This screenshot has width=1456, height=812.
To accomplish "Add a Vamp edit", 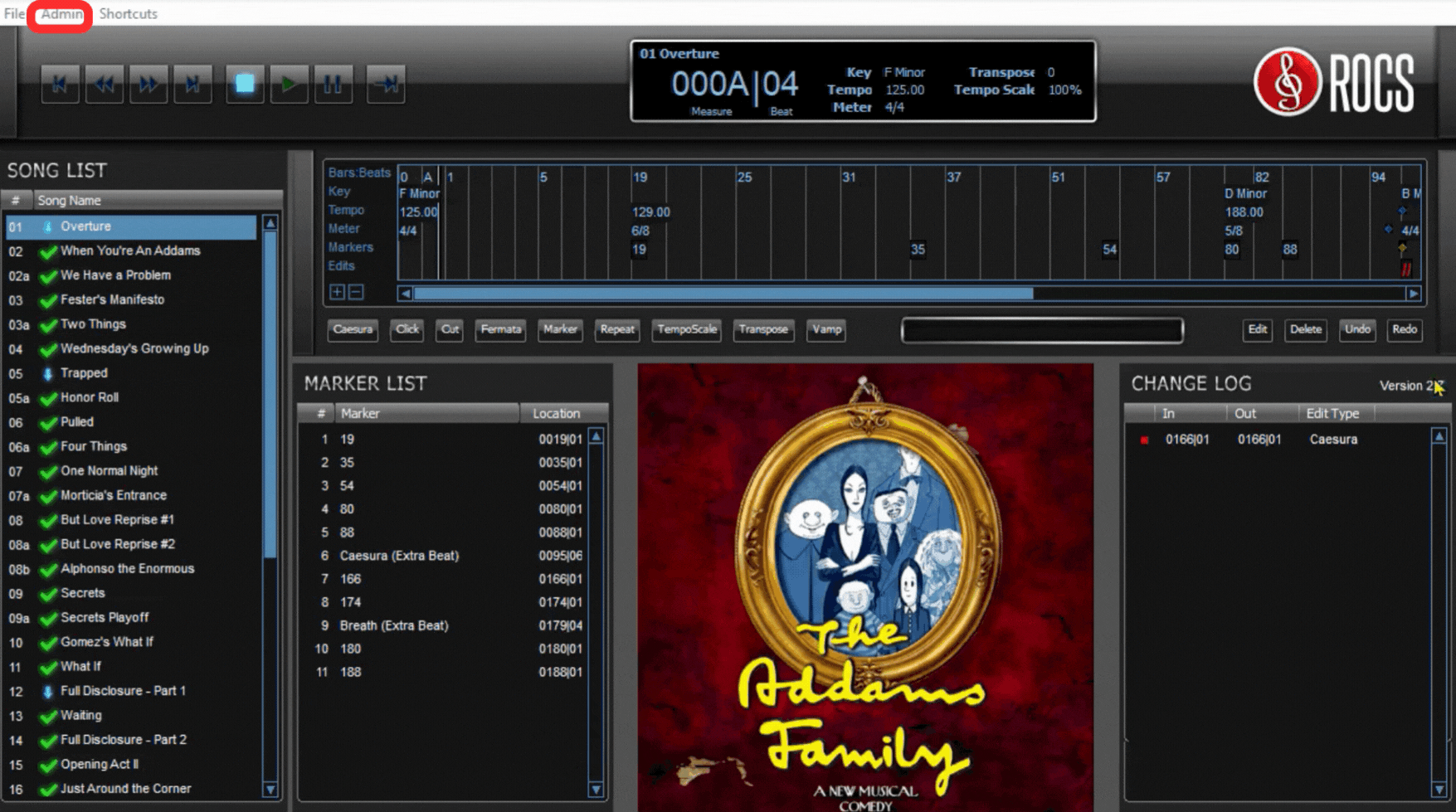I will tap(826, 329).
